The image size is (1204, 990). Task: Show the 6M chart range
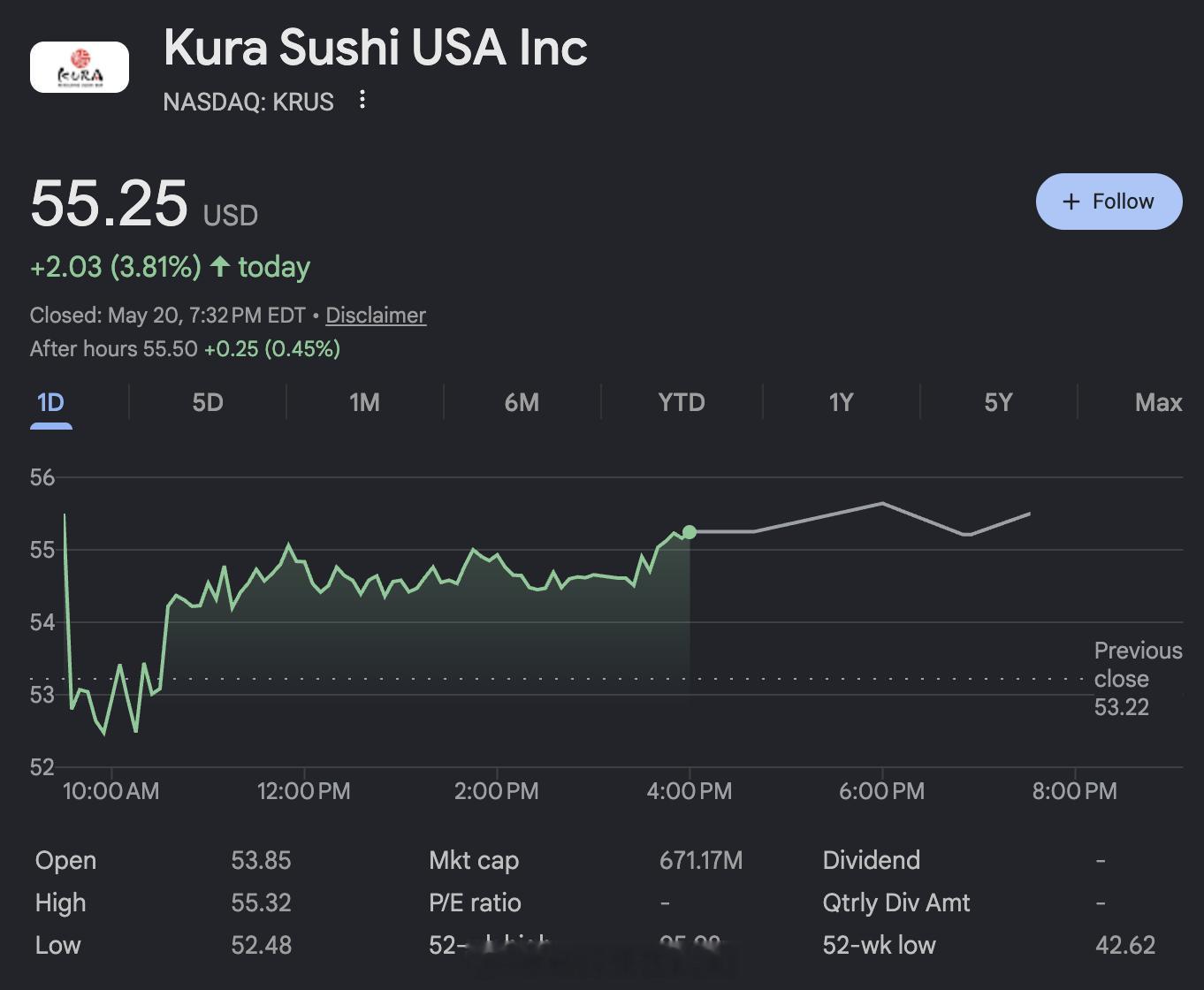522,403
